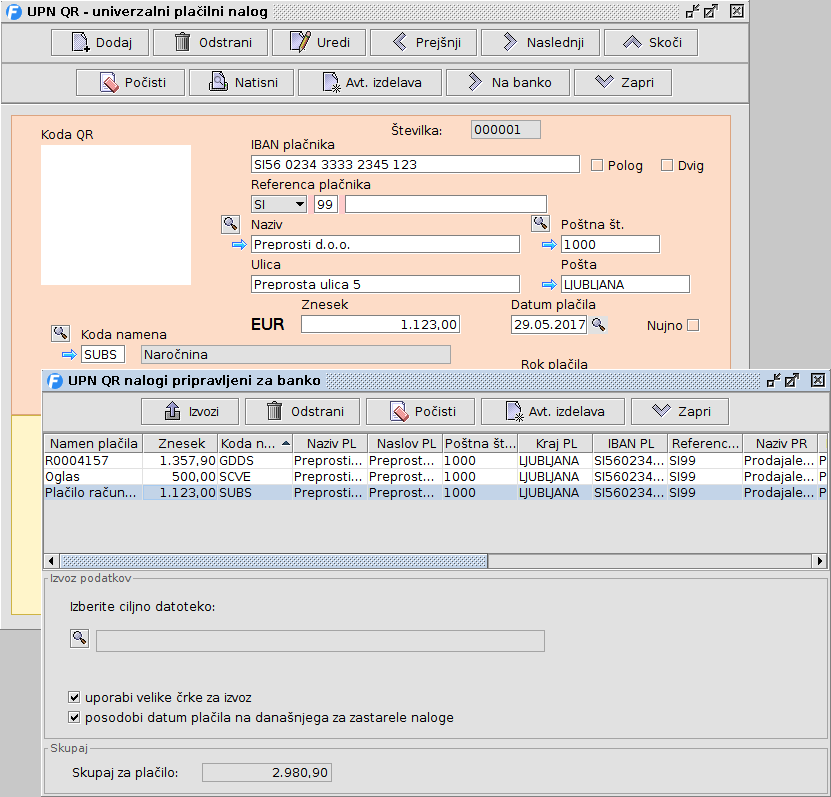Tick the Nujno checkbox
This screenshot has width=831, height=797.
pyautogui.click(x=692, y=325)
